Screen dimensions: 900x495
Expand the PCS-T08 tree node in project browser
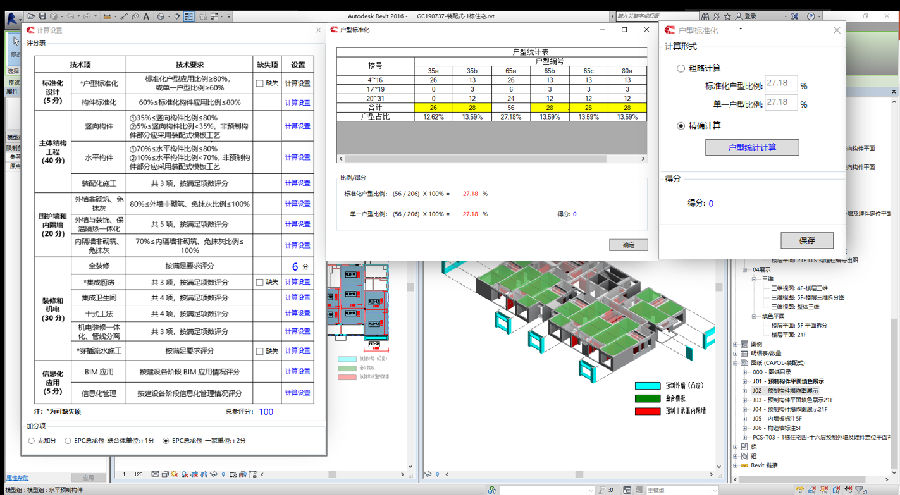click(745, 436)
